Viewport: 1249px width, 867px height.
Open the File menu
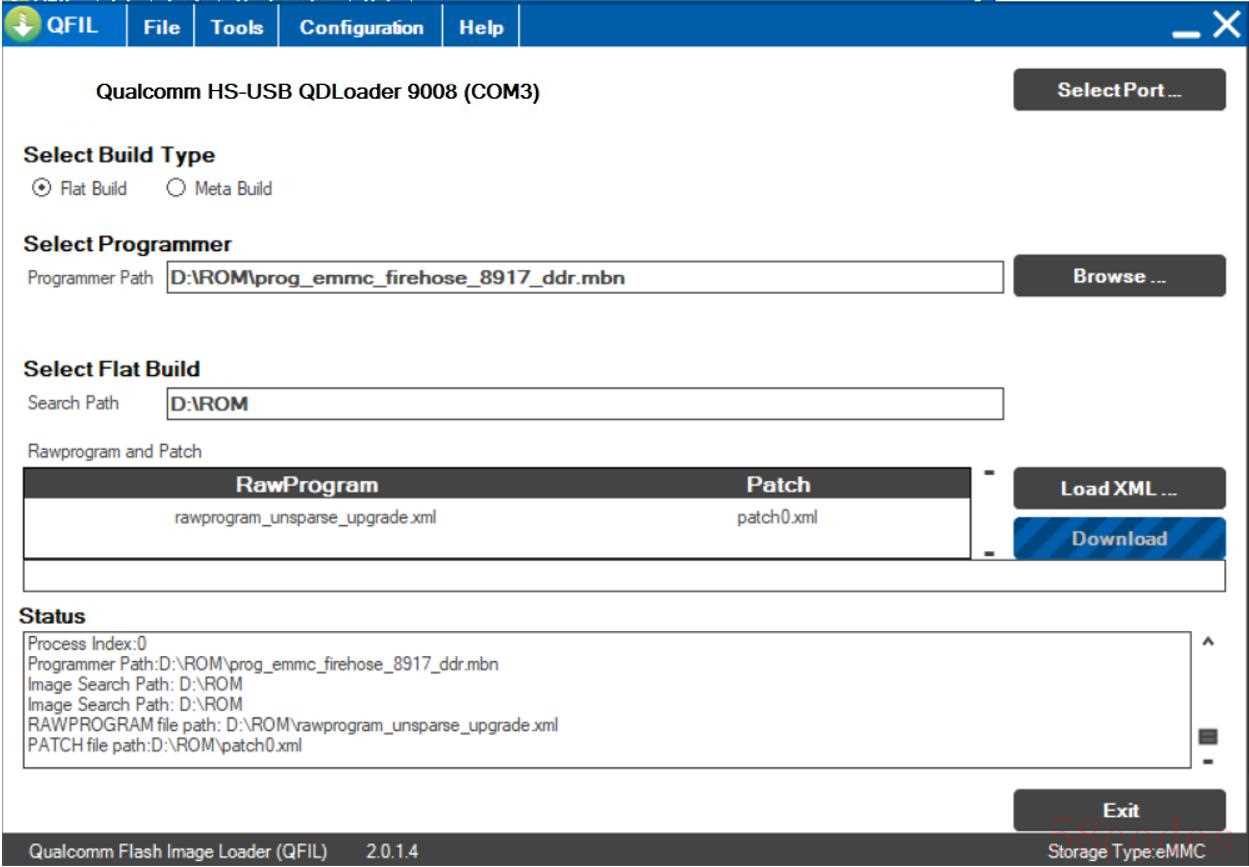(x=161, y=28)
